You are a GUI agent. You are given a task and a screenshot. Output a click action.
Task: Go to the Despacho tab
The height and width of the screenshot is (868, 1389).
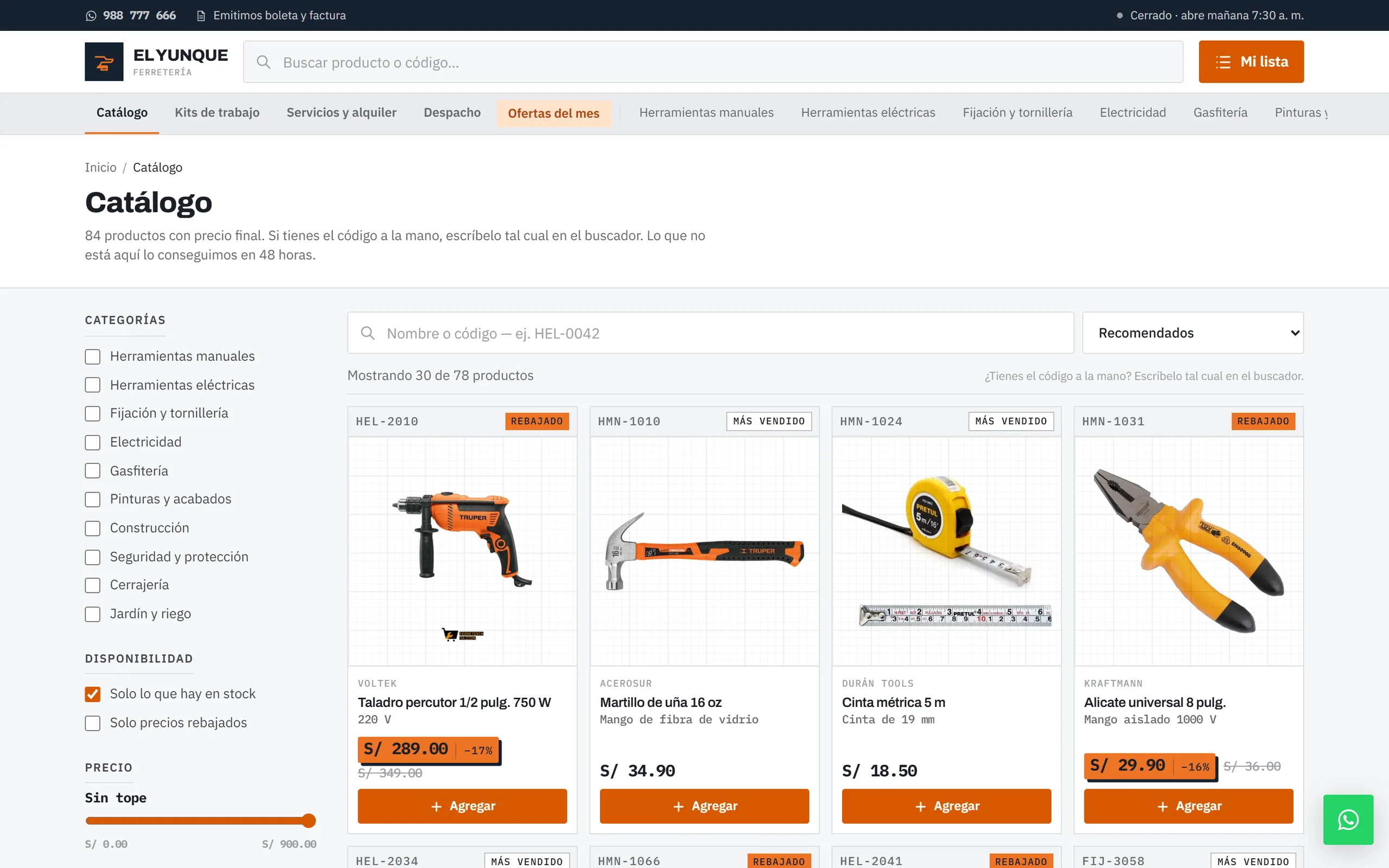click(453, 112)
